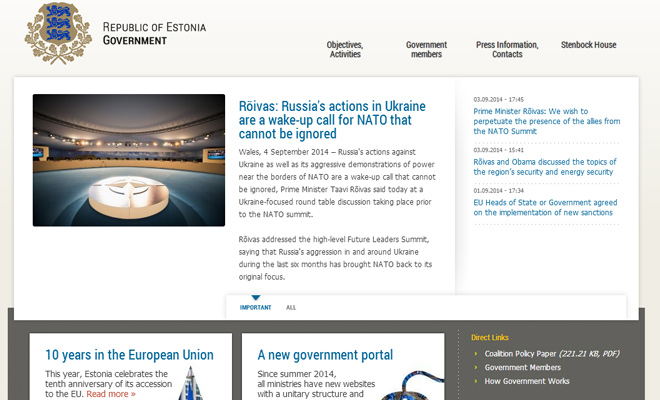Open Press Information, Contacts menu
This screenshot has height=400, width=660.
(507, 49)
